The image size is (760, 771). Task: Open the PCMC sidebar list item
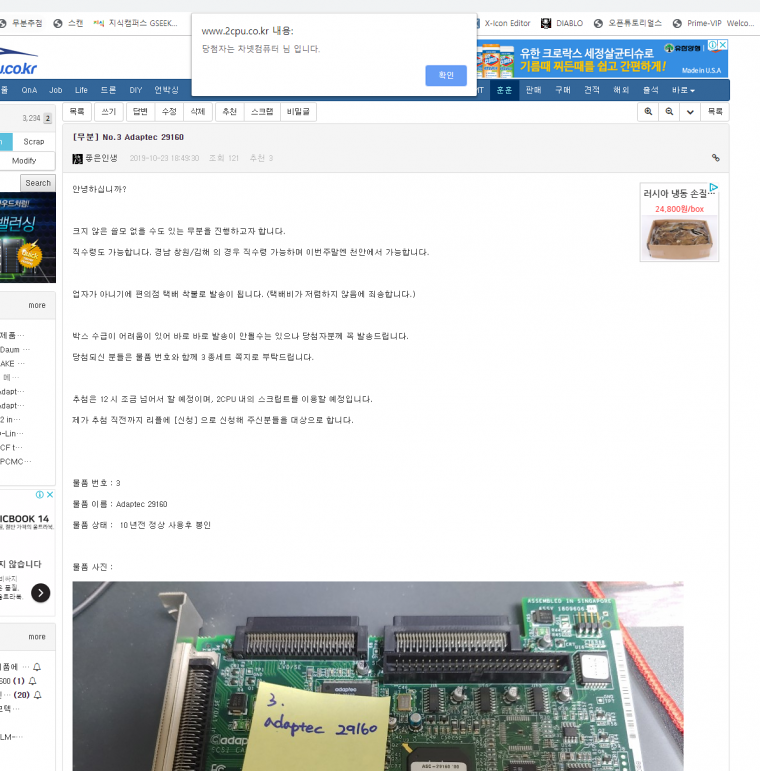point(16,461)
